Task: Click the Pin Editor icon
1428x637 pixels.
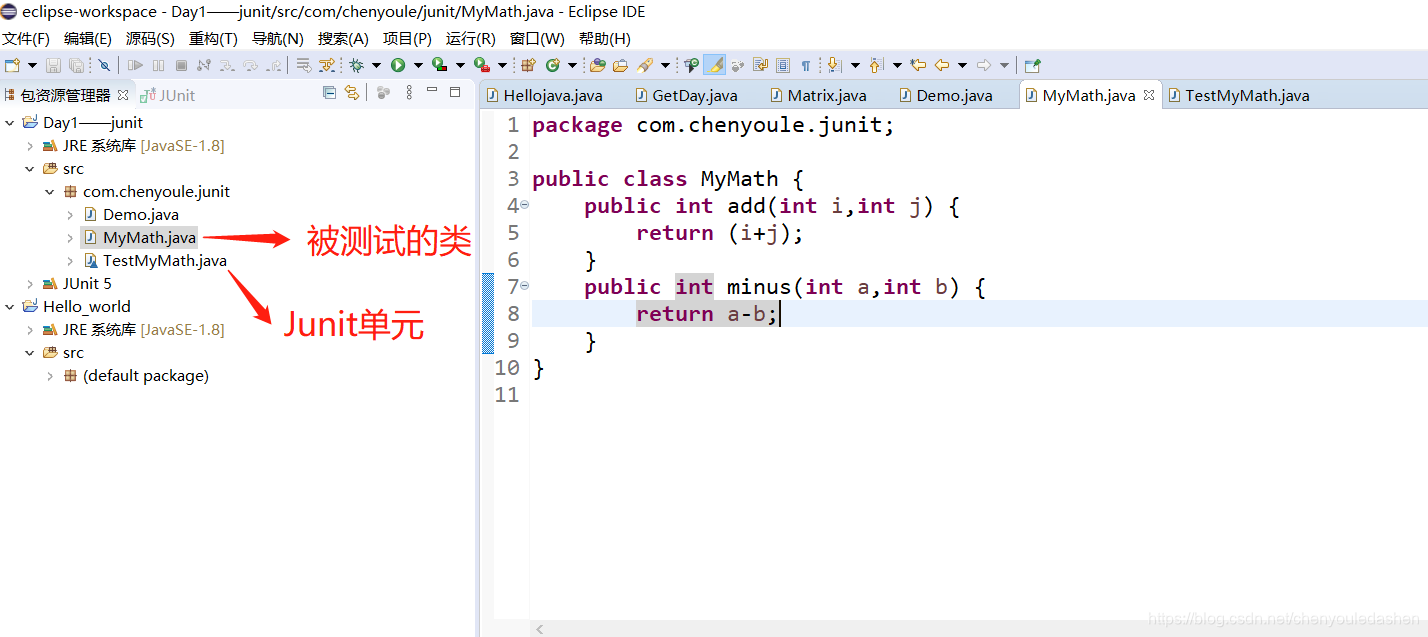Action: pos(1033,65)
